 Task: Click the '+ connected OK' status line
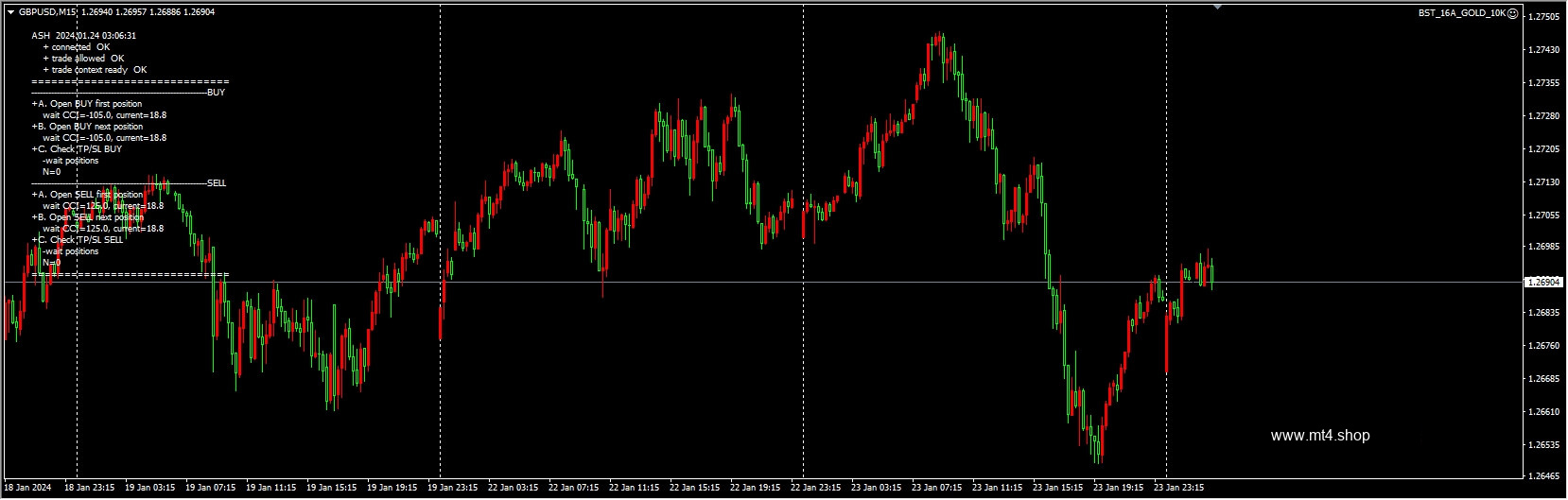76,47
